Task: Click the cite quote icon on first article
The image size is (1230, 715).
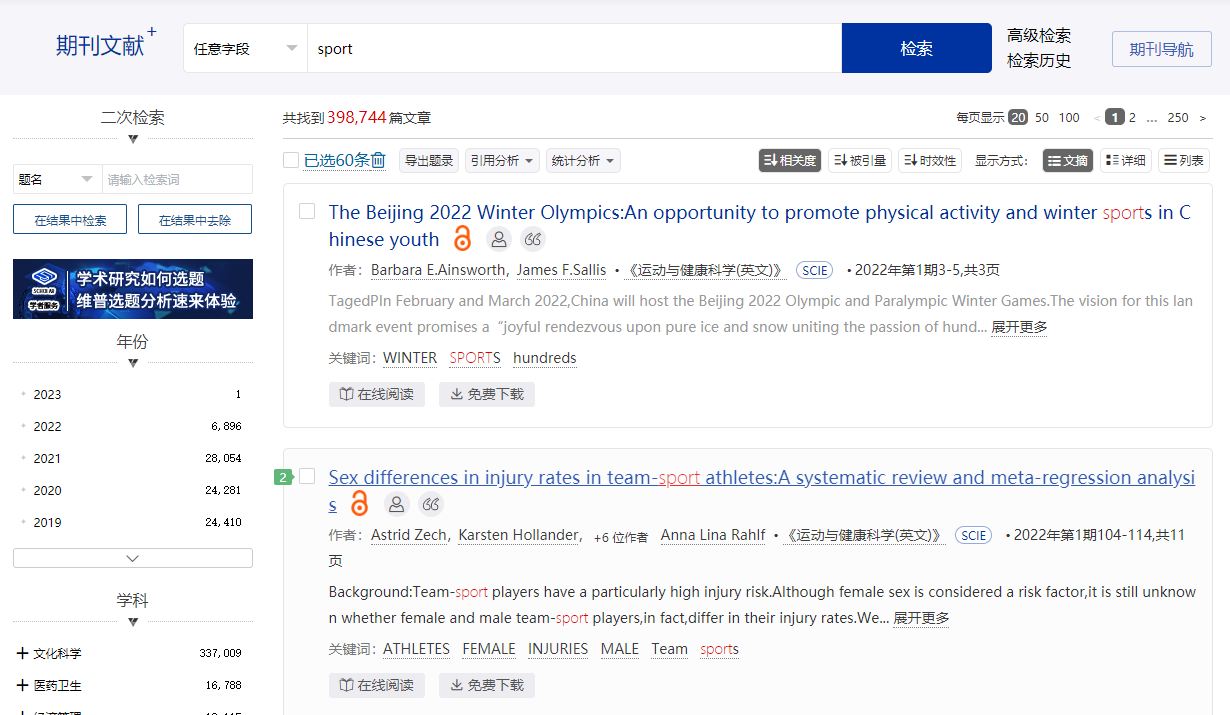Action: click(x=533, y=239)
